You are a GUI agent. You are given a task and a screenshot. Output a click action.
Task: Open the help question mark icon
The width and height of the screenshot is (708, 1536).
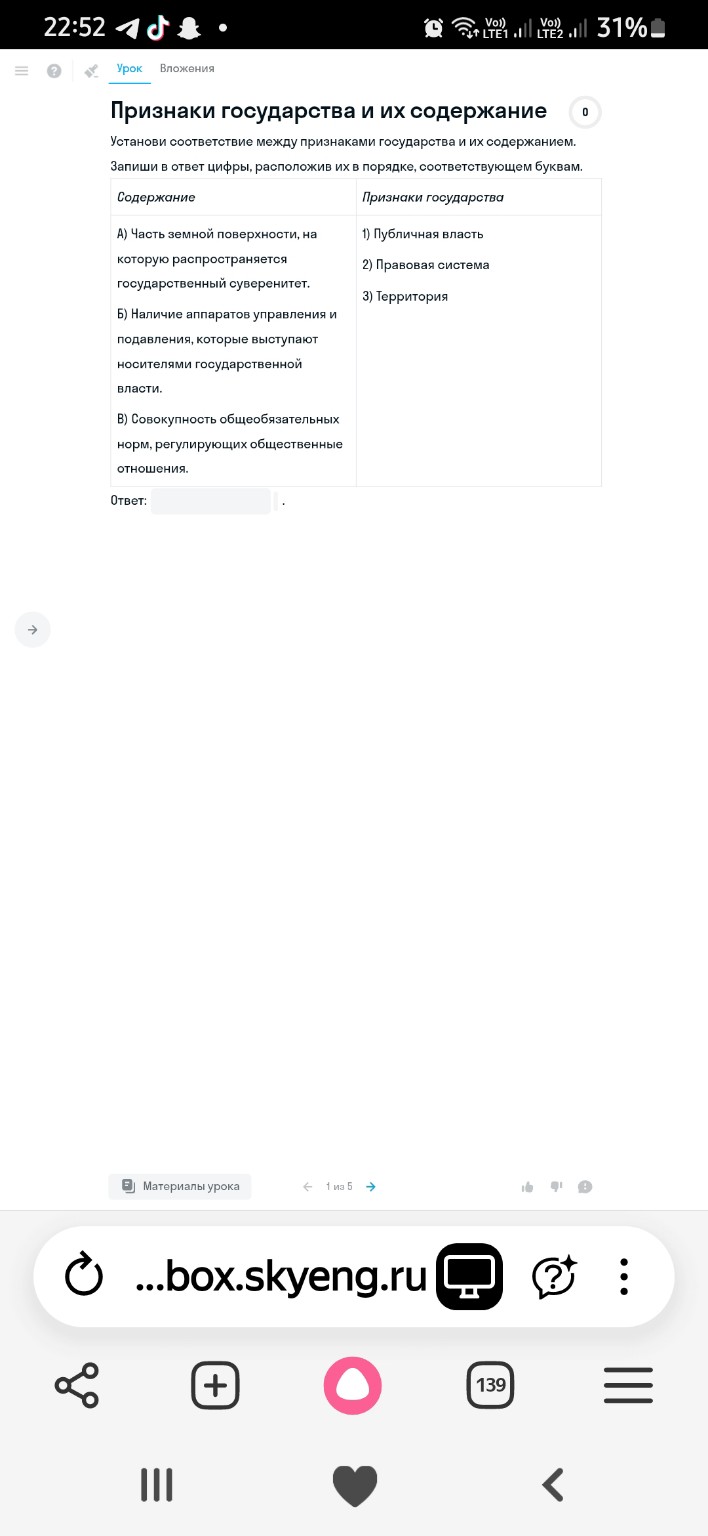click(54, 70)
